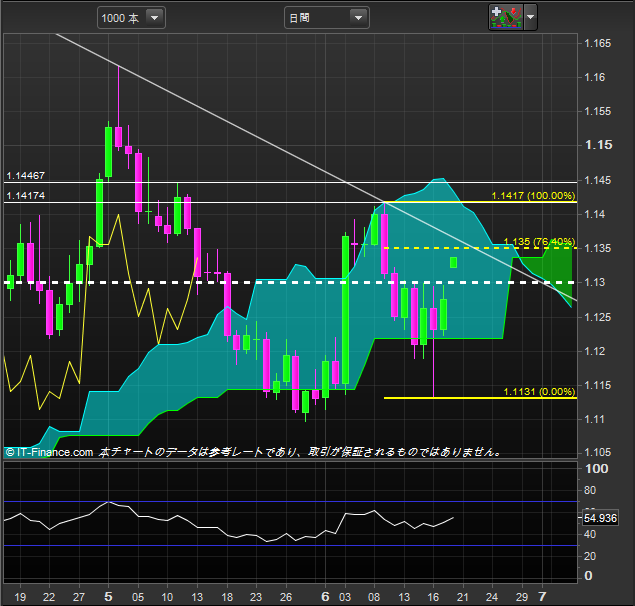Click the RSI 100 scale label
The width and height of the screenshot is (635, 606).
coord(597,469)
